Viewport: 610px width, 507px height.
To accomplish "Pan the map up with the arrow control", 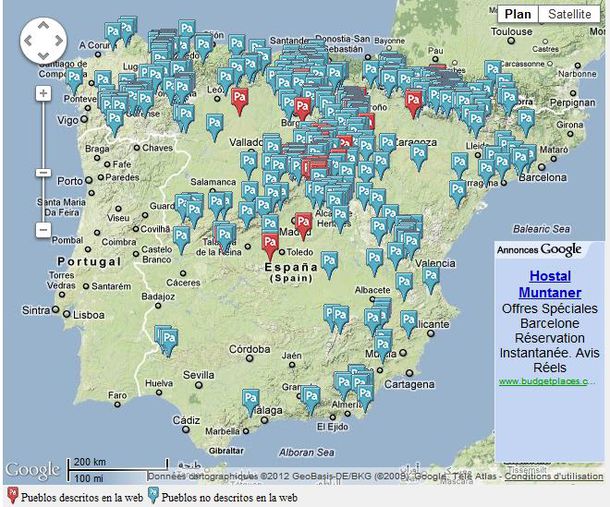I will click(x=43, y=25).
